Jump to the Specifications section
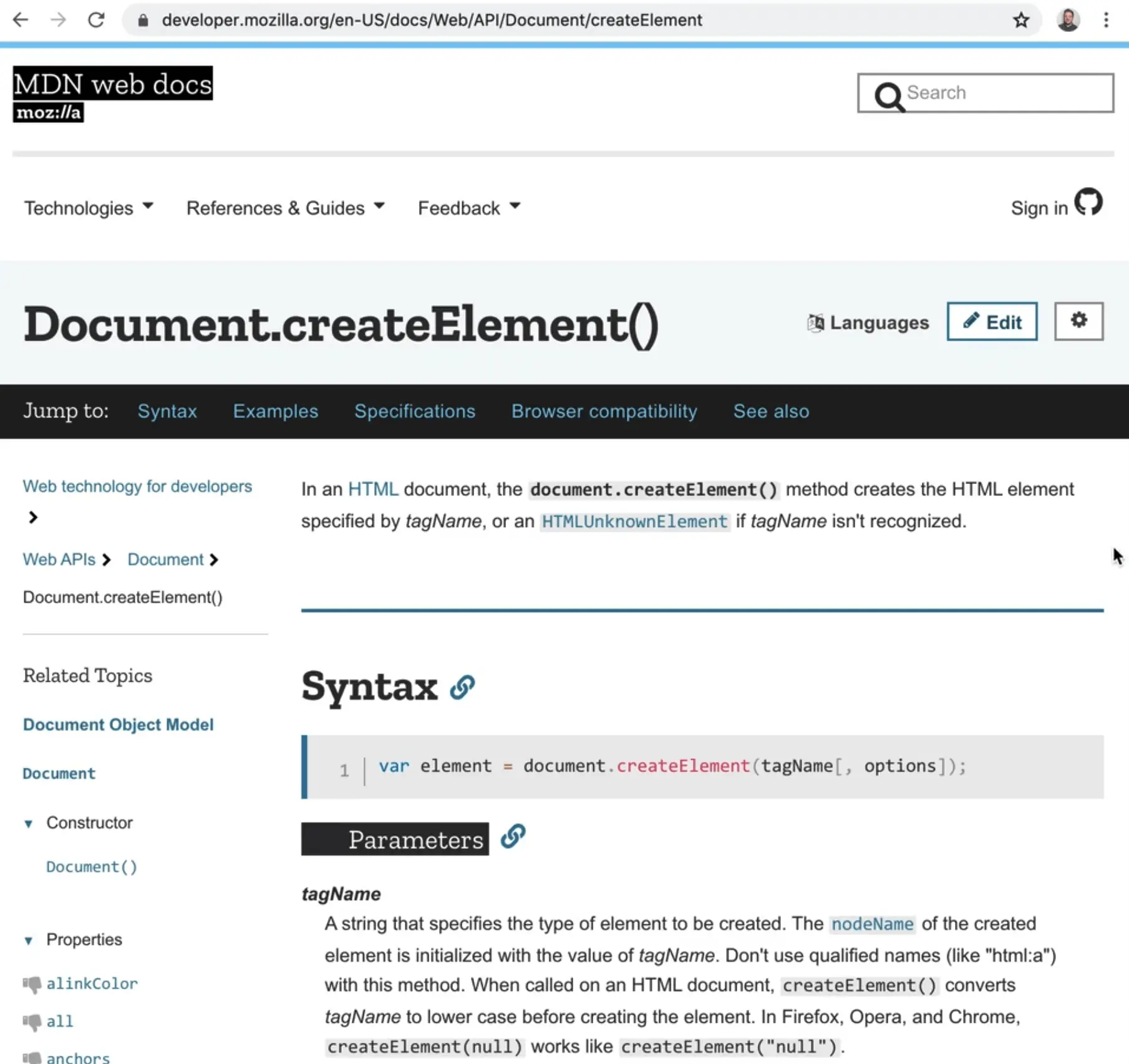The height and width of the screenshot is (1064, 1129). (x=414, y=411)
